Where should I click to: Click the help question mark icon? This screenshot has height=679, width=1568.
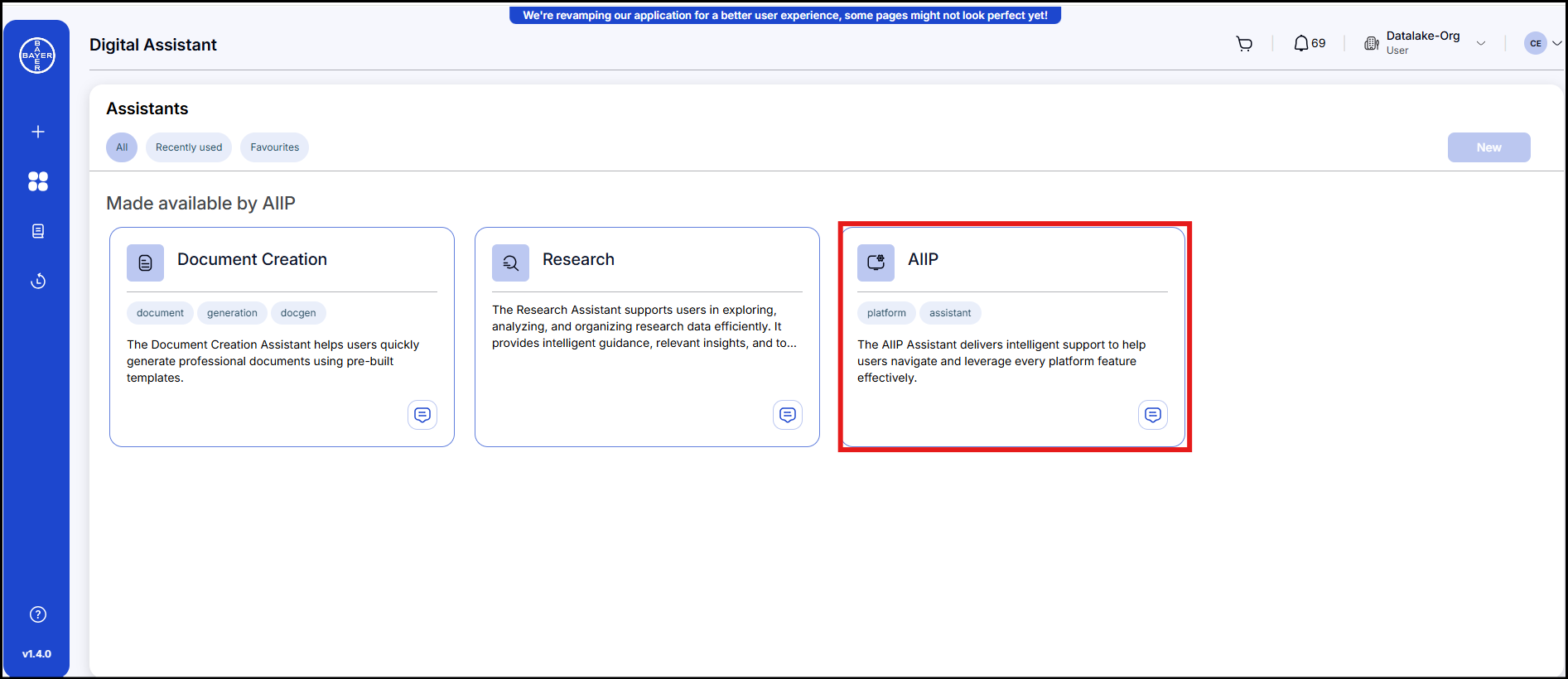tap(37, 614)
